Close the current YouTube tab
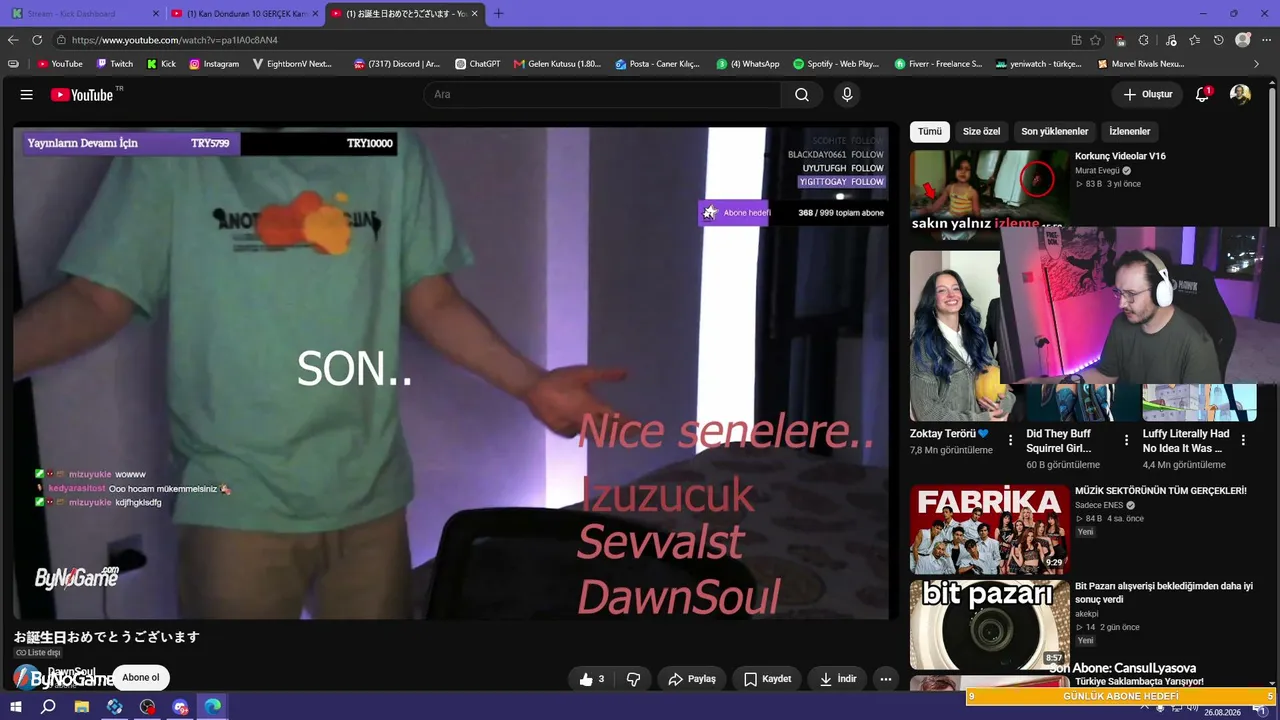Image resolution: width=1280 pixels, height=720 pixels. click(x=474, y=14)
